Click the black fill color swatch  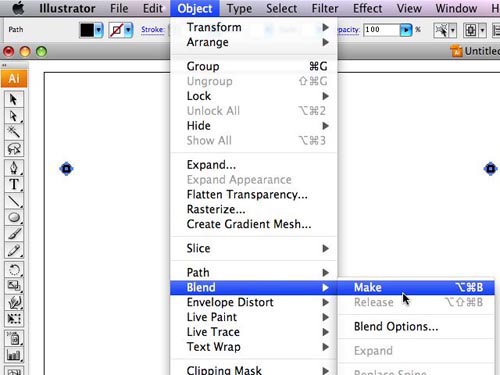point(87,30)
